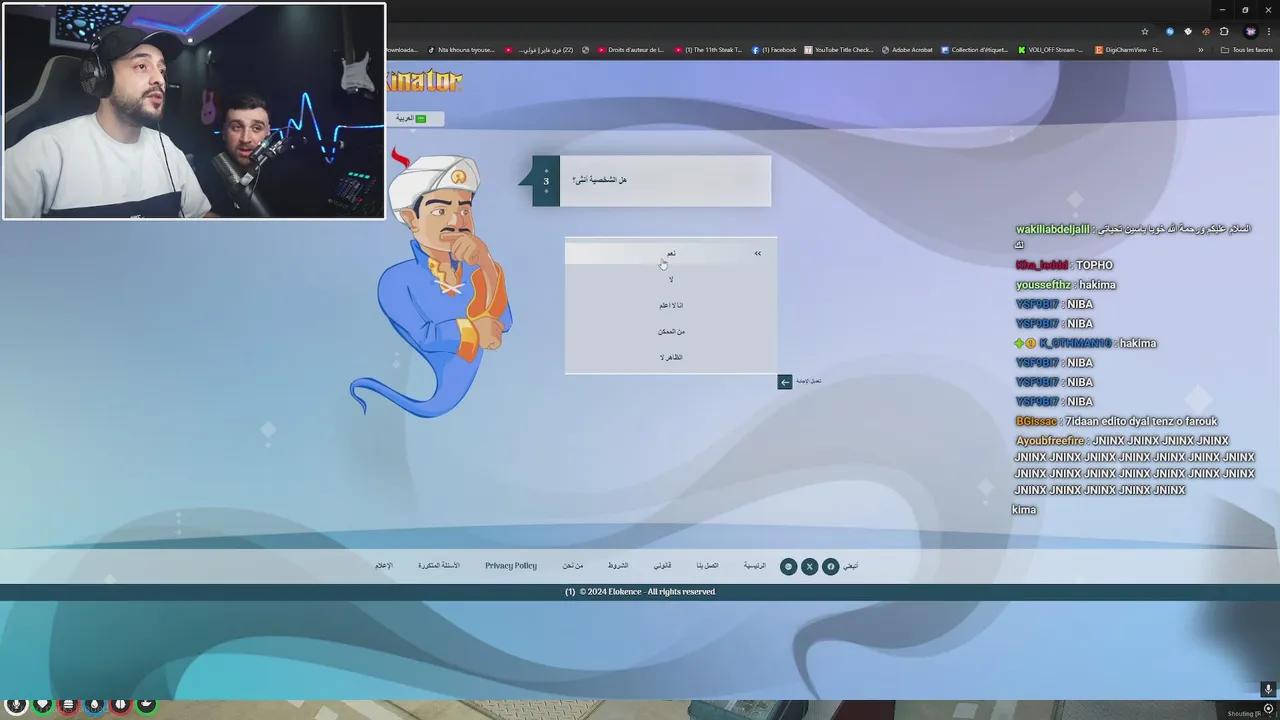The height and width of the screenshot is (720, 1280).
Task: Open the 'الشروط' terms footer link
Action: point(618,566)
